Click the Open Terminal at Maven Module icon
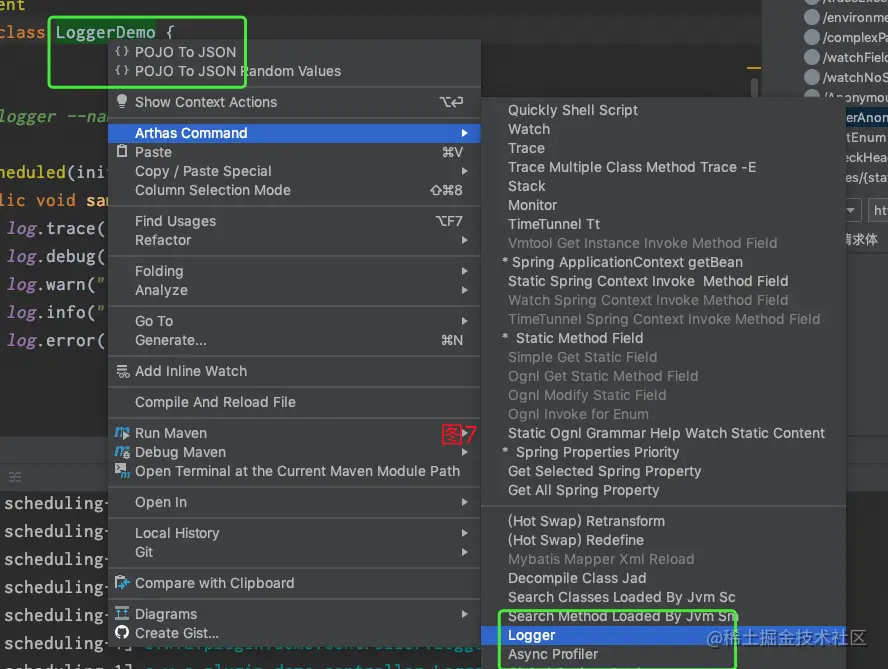 [x=122, y=471]
